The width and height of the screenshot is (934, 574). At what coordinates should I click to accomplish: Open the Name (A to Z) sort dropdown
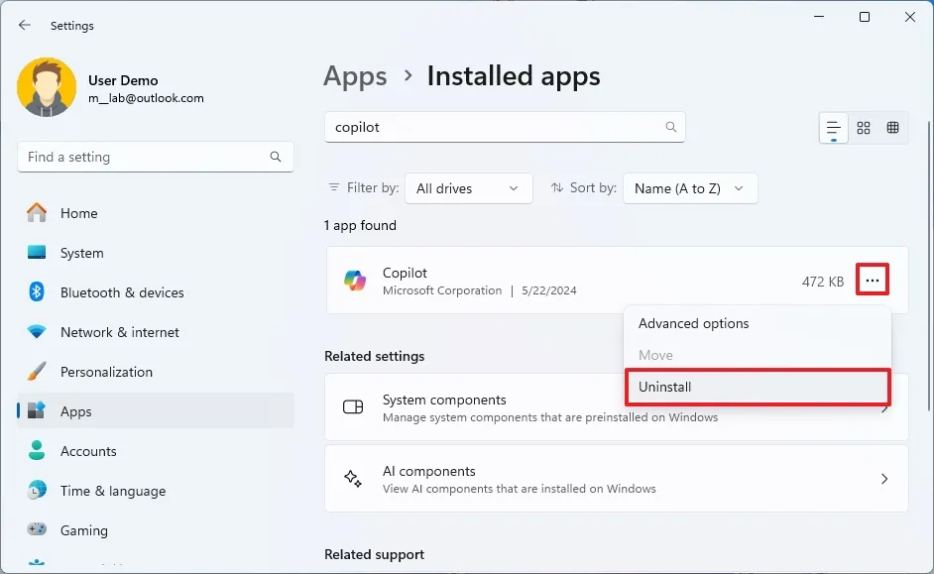tap(690, 189)
